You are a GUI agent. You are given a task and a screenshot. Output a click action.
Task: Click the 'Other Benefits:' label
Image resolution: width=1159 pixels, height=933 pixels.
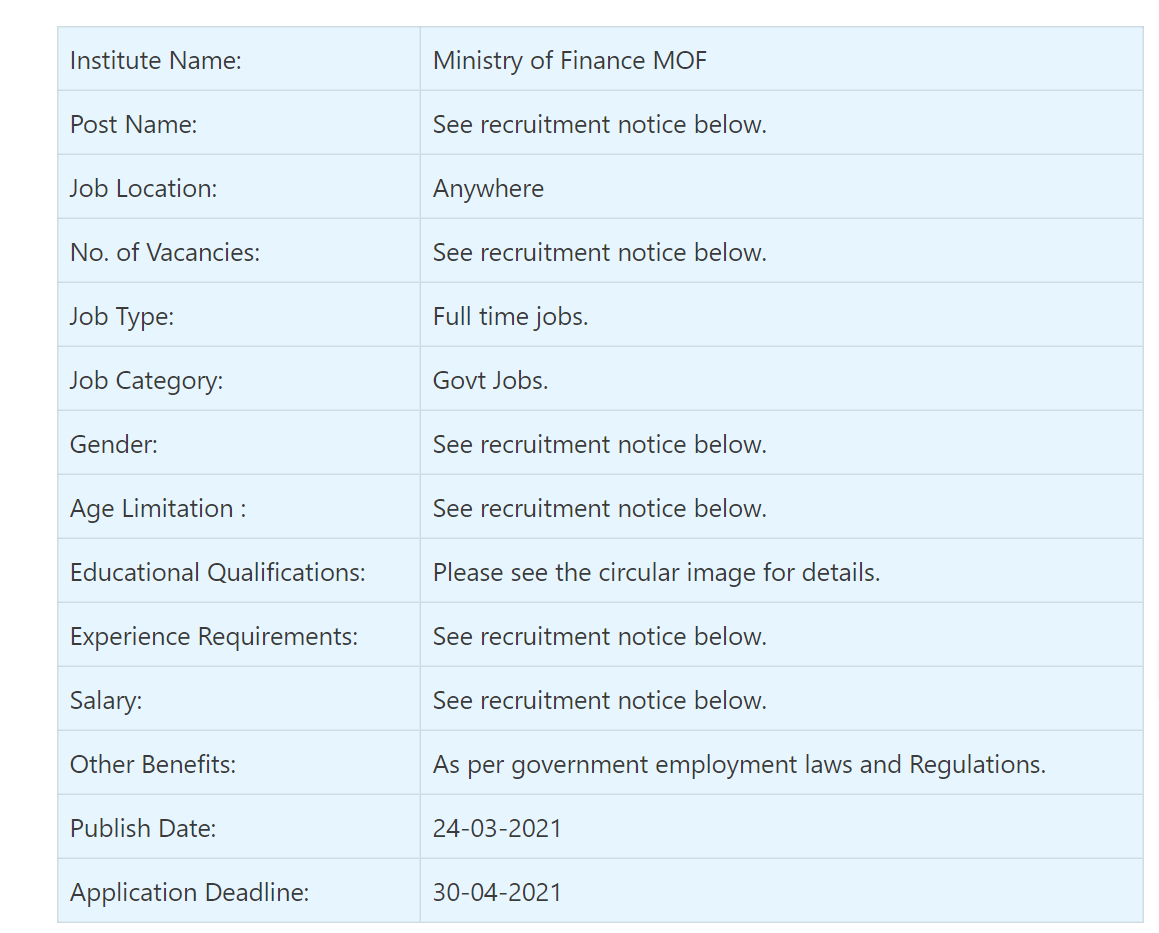[153, 765]
